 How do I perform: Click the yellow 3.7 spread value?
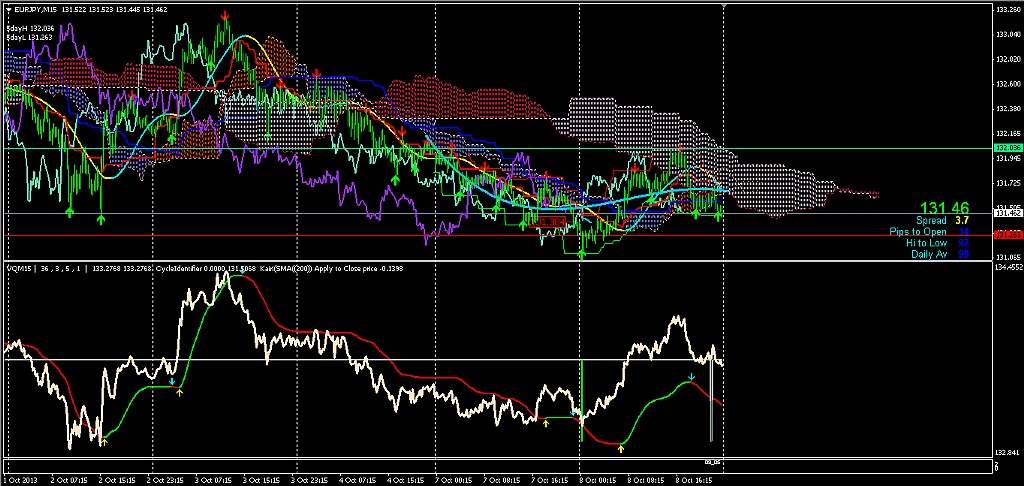coord(961,221)
